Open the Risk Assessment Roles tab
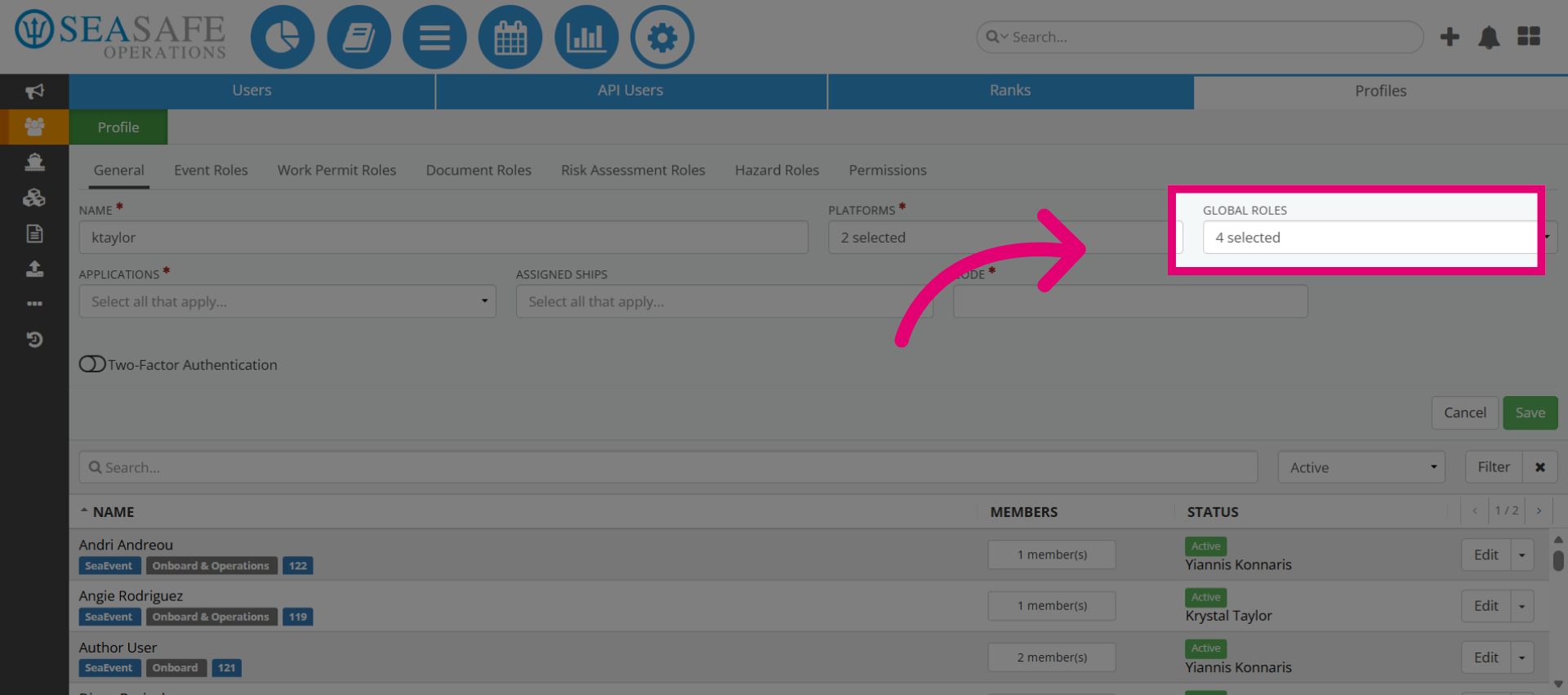This screenshot has width=1568, height=695. 633,170
